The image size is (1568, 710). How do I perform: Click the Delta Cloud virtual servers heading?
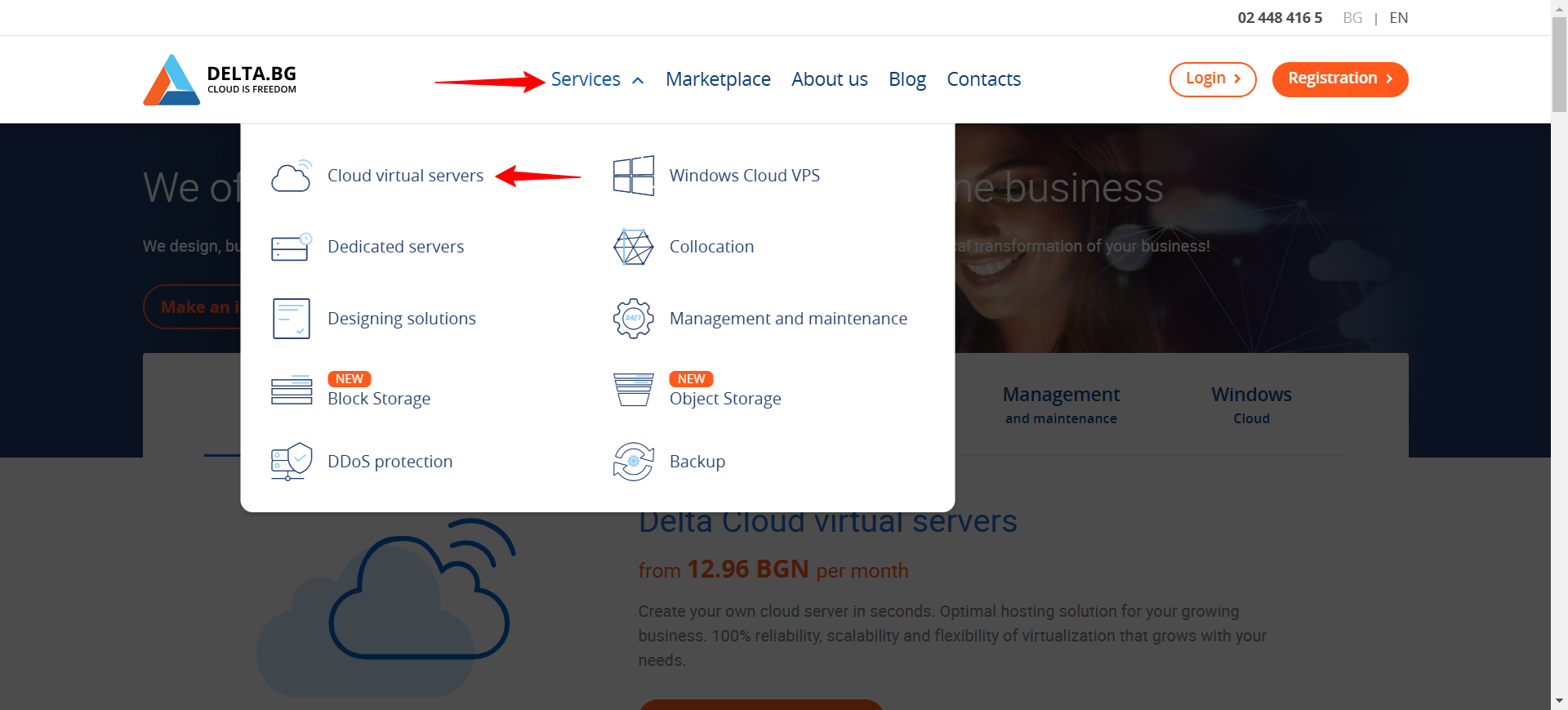828,523
